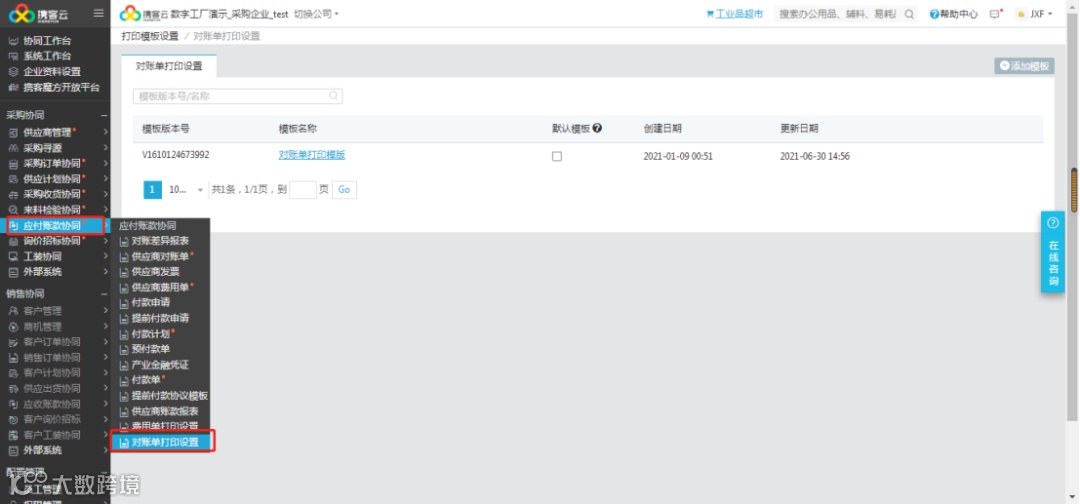Open 对账单打印设置 in submenu

click(164, 442)
